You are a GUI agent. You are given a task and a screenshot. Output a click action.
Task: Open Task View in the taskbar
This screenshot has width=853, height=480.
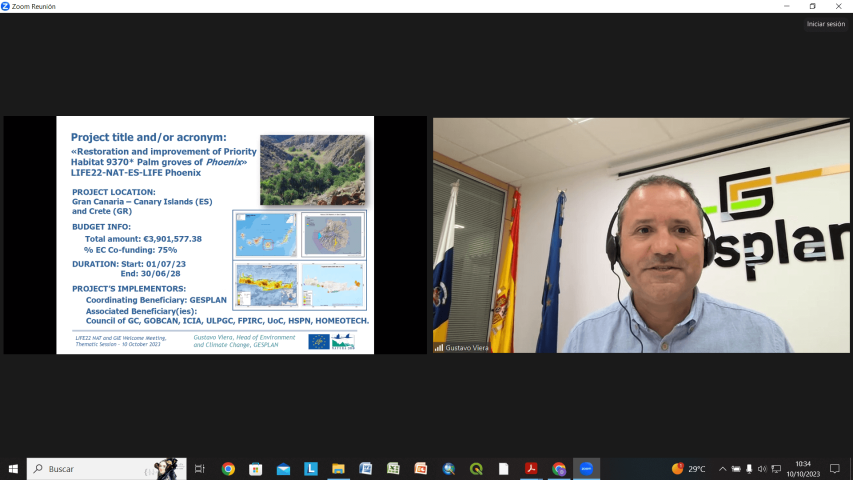(200, 469)
